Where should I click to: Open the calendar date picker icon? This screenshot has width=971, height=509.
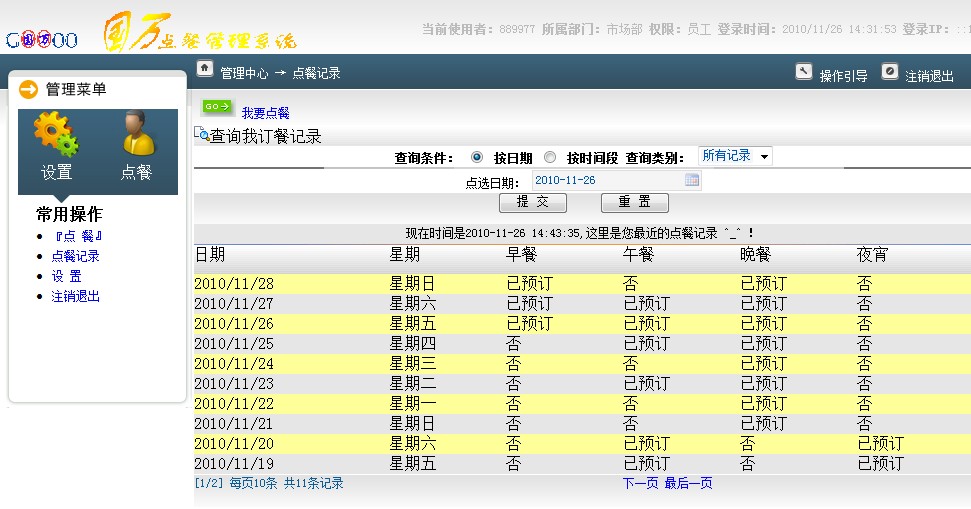(x=691, y=180)
